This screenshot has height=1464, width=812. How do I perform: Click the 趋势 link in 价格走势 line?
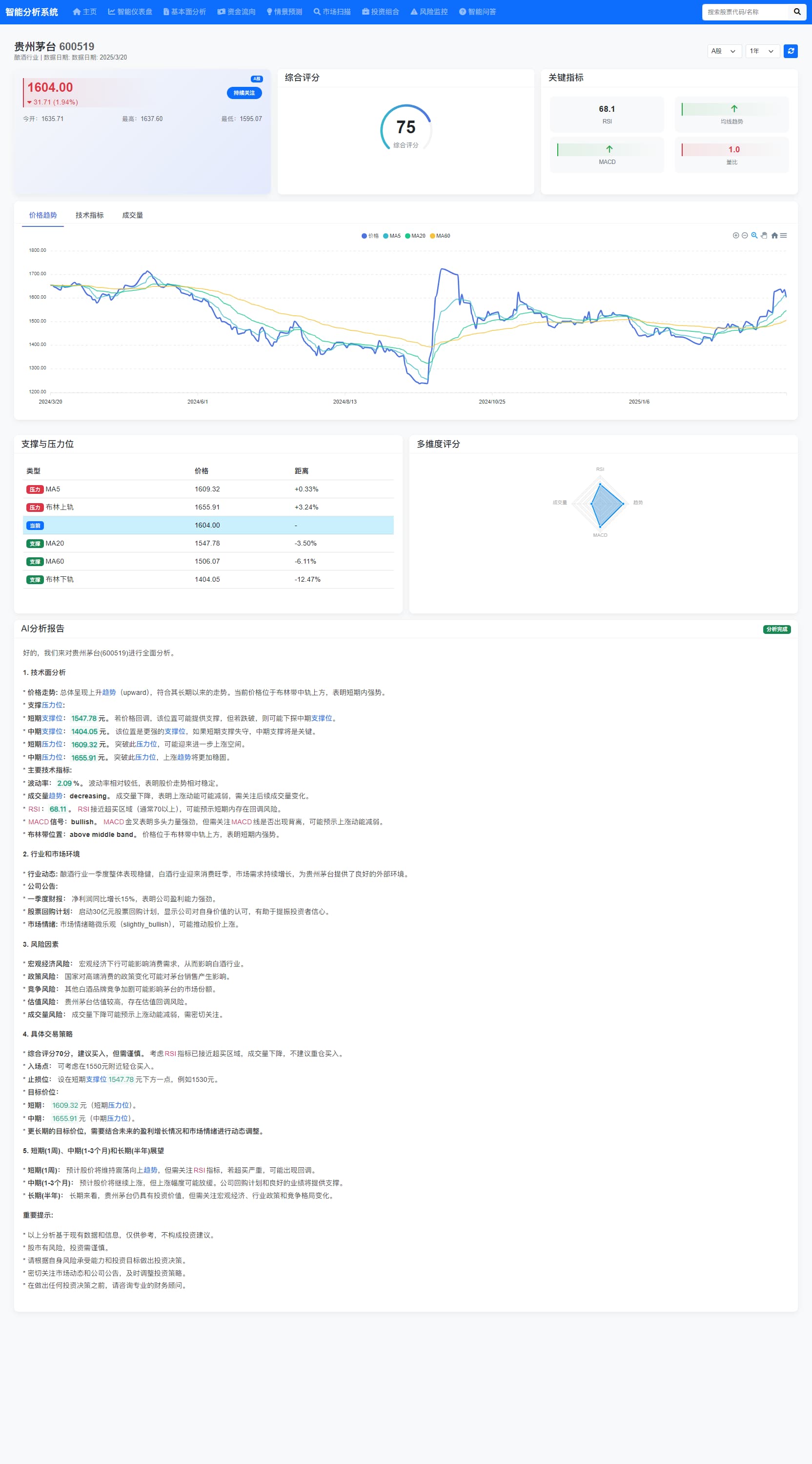pos(109,692)
